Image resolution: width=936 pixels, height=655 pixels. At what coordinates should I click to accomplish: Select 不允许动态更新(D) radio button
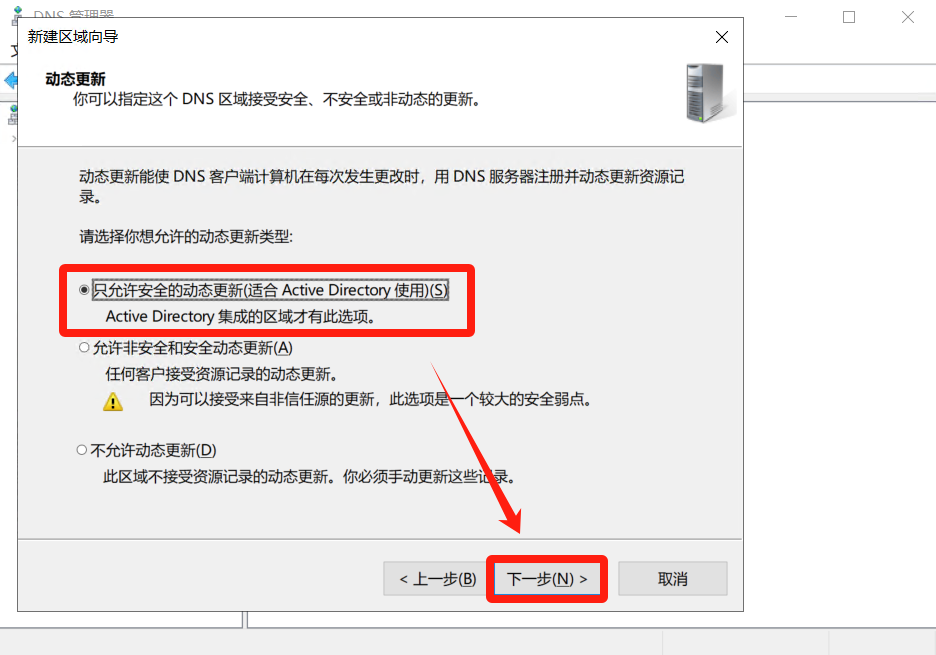click(82, 450)
